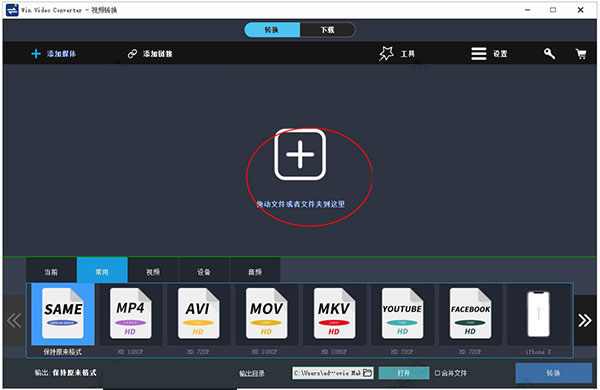Select the SAME keep original format icon
Image resolution: width=600 pixels, height=390 pixels.
tap(63, 313)
